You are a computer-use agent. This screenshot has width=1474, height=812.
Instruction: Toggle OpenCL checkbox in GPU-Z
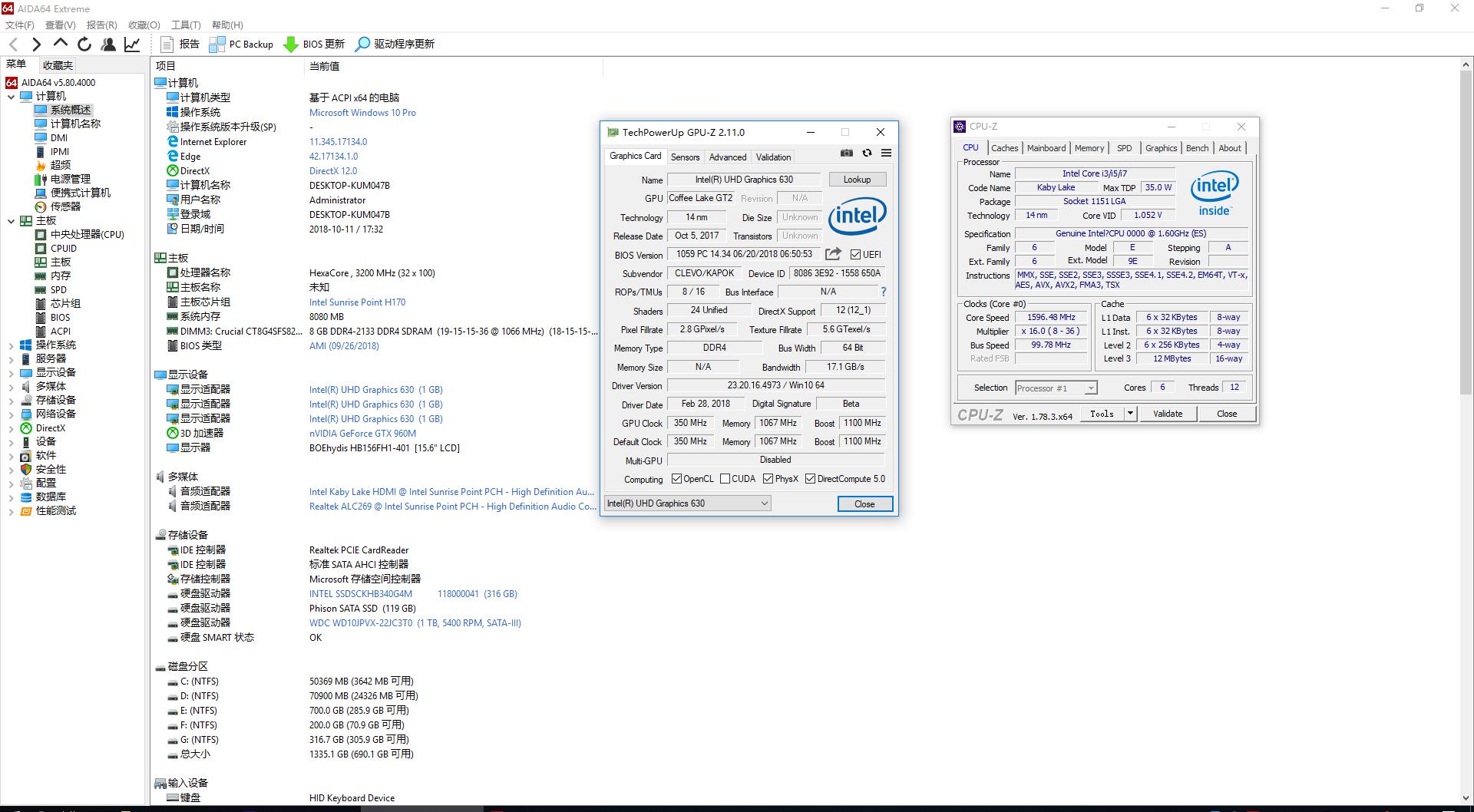click(x=676, y=479)
